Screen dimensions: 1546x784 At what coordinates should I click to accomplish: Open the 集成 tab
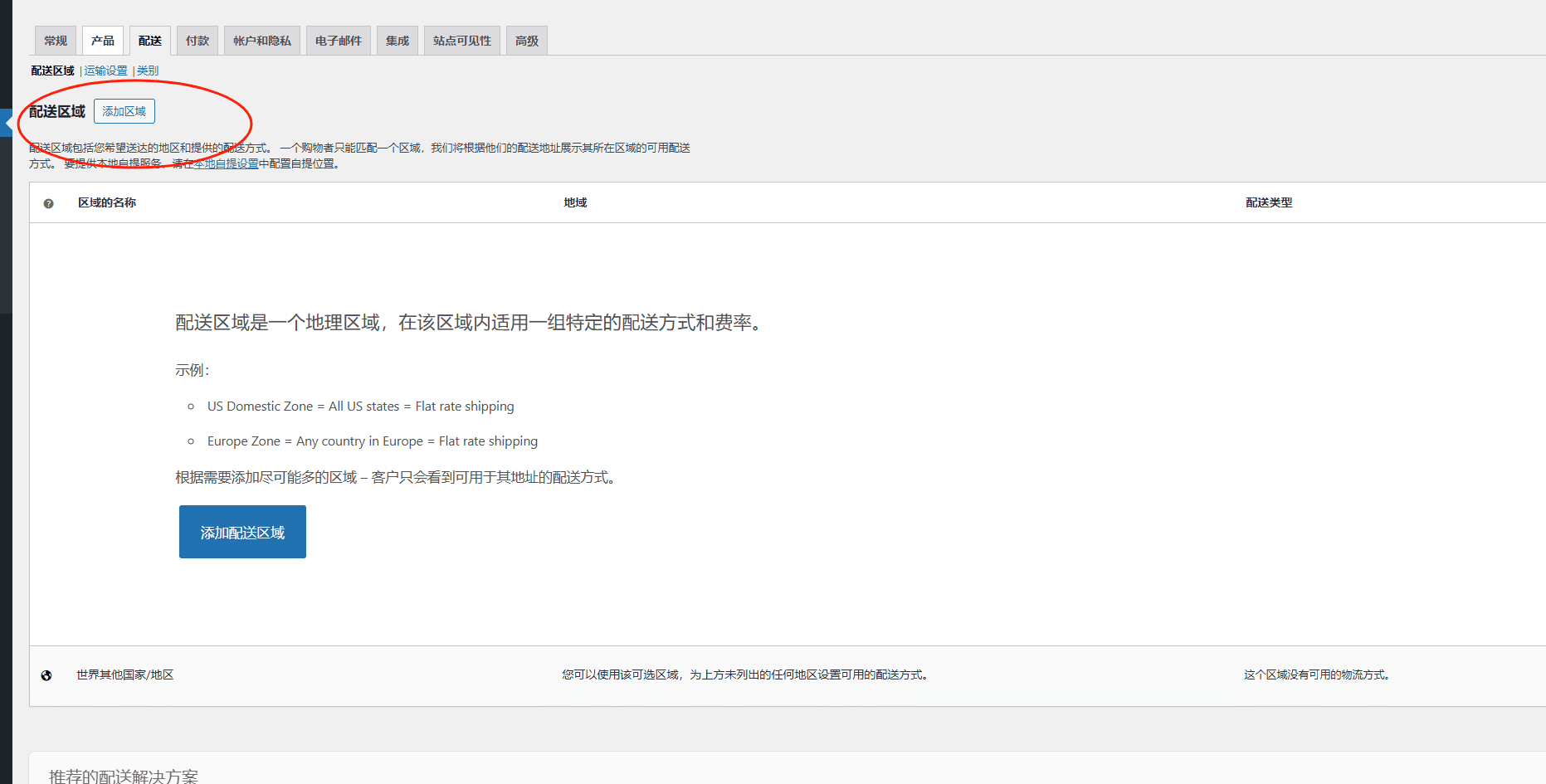pyautogui.click(x=397, y=41)
